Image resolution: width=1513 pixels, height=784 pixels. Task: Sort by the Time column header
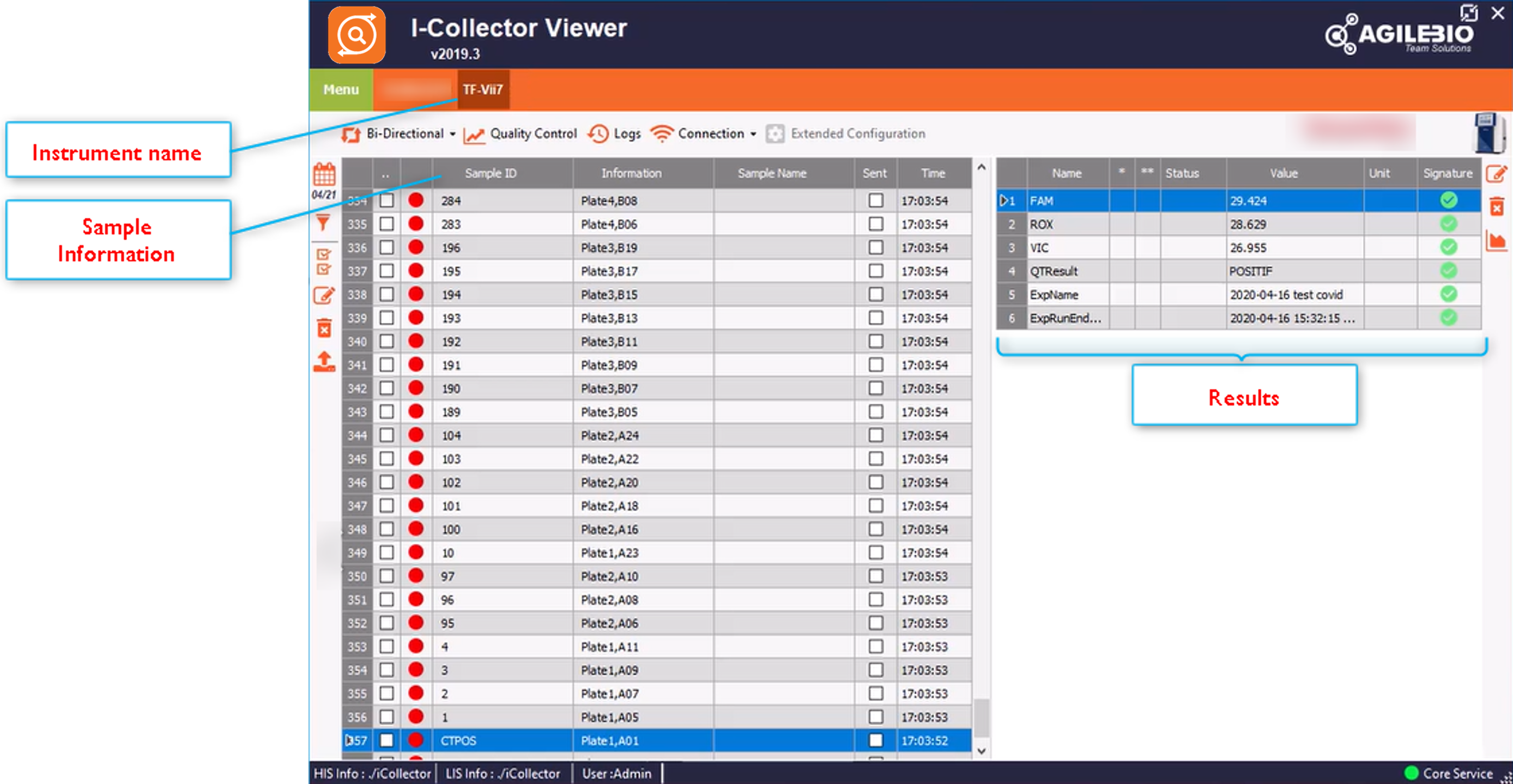pos(934,173)
